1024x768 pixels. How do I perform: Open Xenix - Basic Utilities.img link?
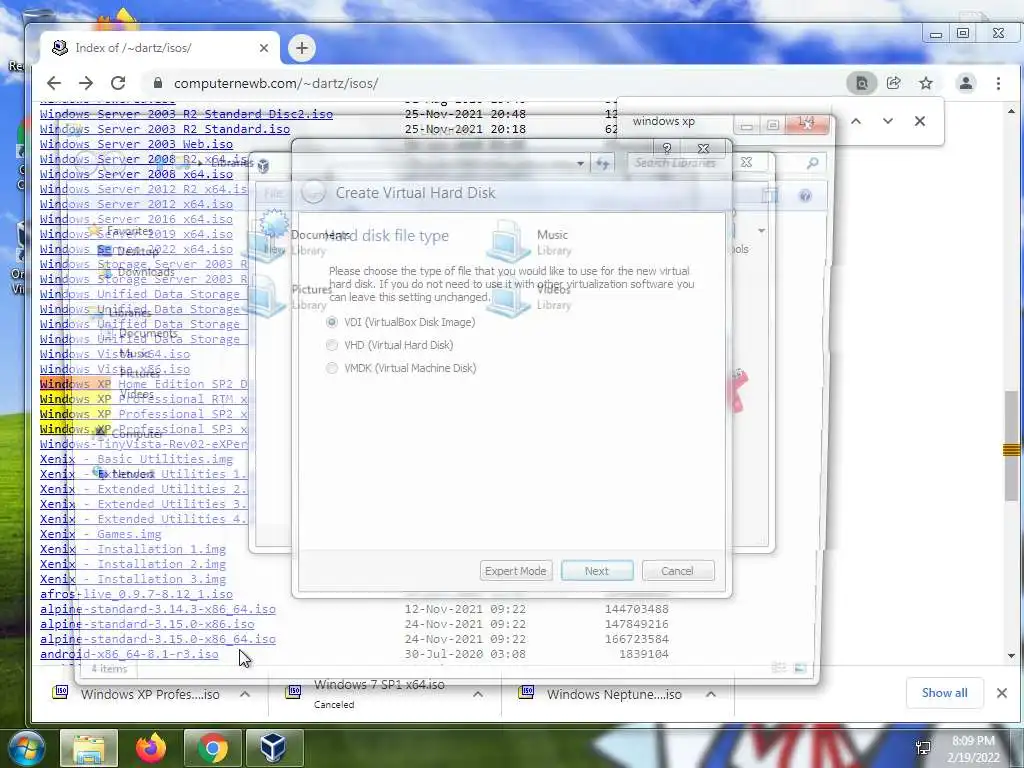[136, 458]
